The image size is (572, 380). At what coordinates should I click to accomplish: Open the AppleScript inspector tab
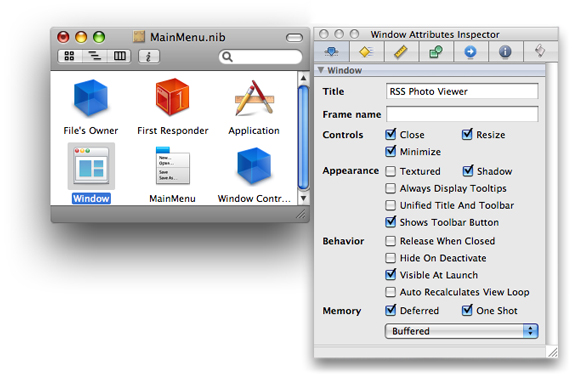540,51
